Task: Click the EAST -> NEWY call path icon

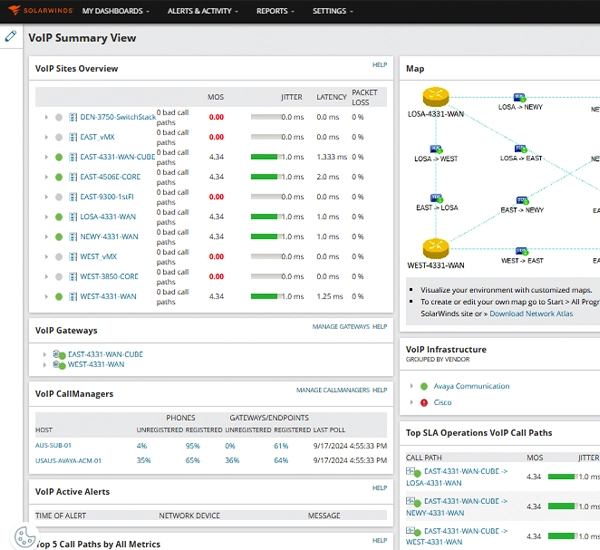Action: 522,200
